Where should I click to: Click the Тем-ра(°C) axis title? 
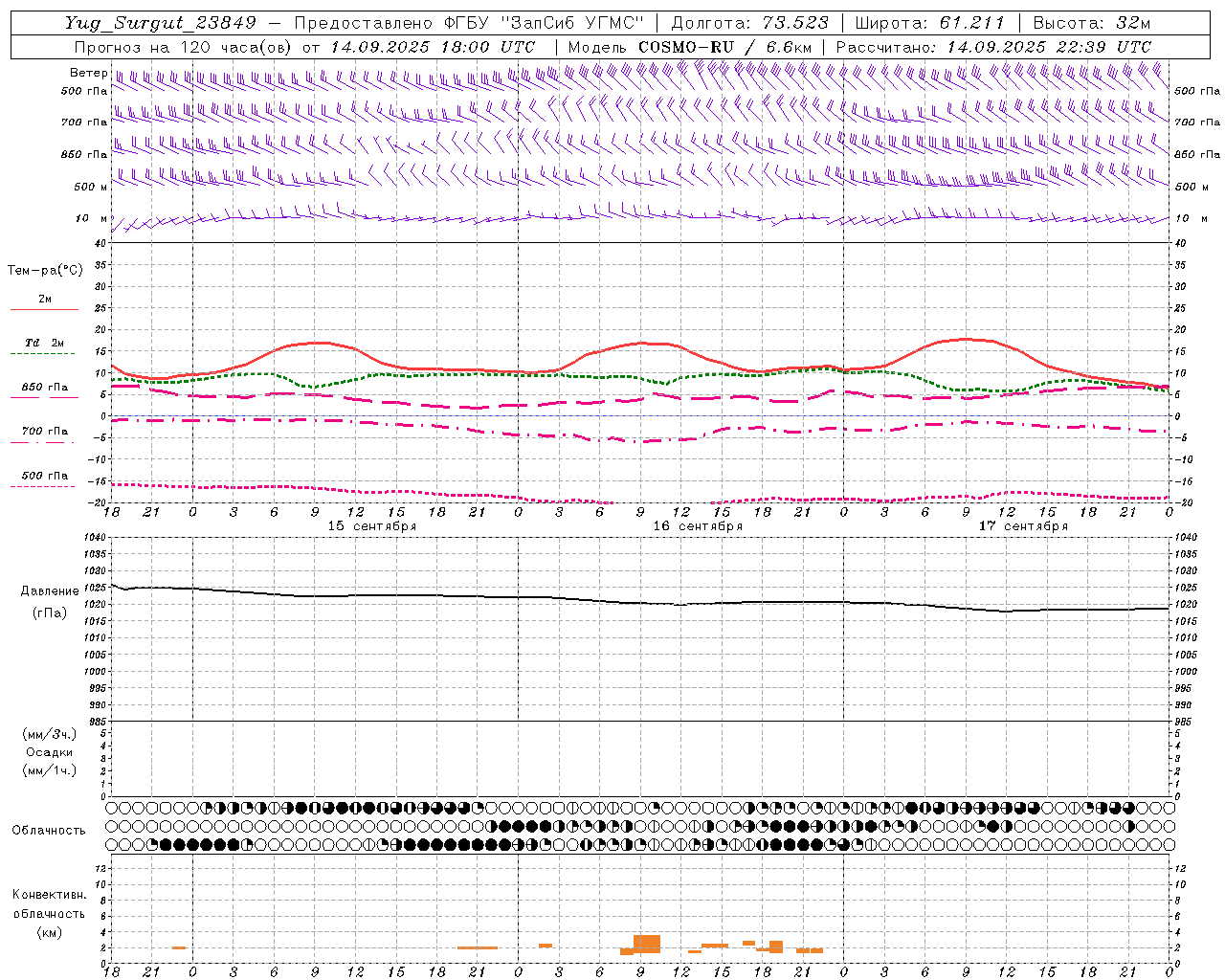pyautogui.click(x=45, y=271)
